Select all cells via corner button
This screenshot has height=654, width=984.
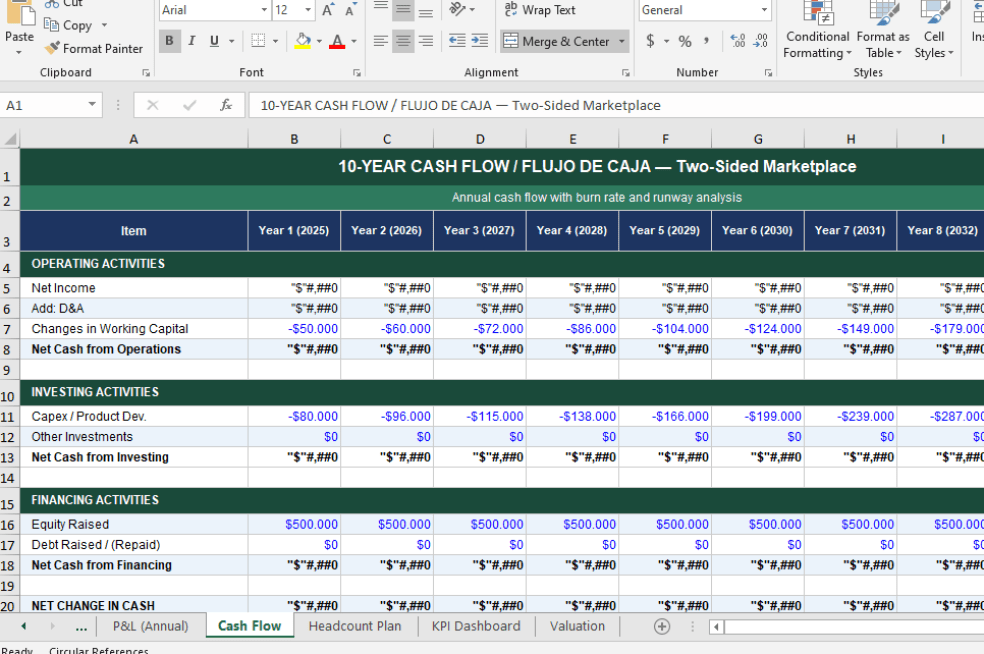[x=10, y=139]
